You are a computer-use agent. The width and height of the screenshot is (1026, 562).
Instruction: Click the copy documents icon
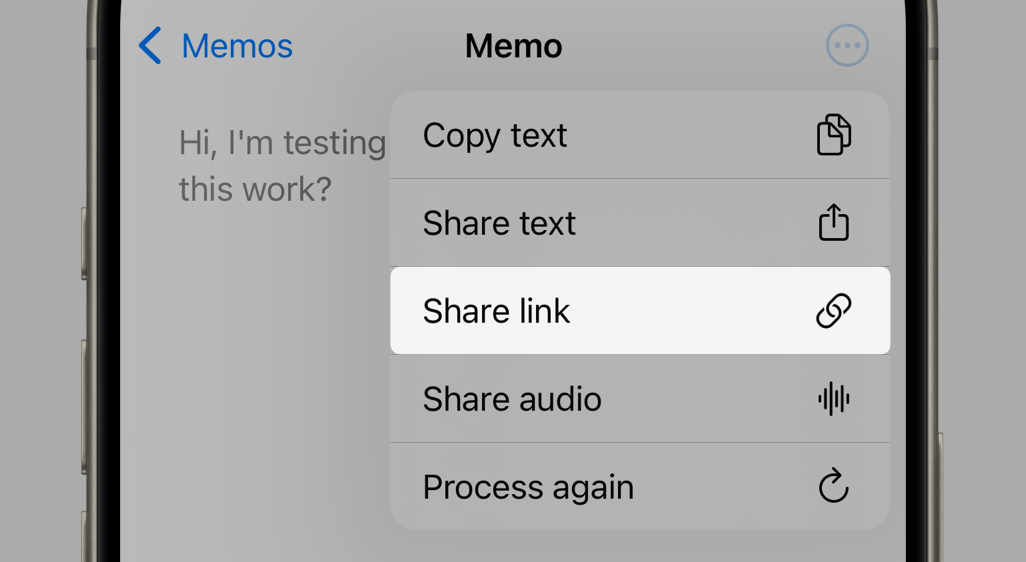pyautogui.click(x=833, y=135)
